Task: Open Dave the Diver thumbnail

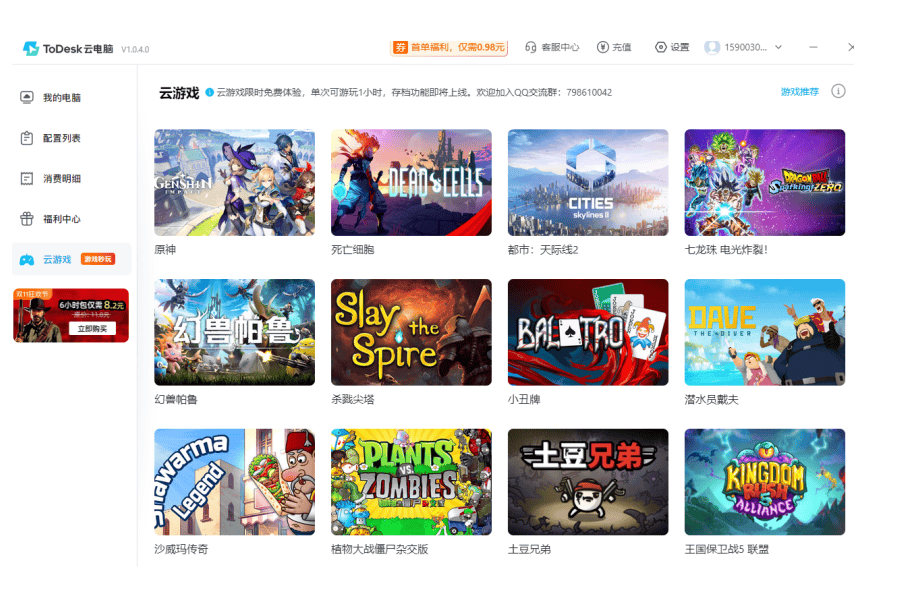Action: [x=765, y=333]
